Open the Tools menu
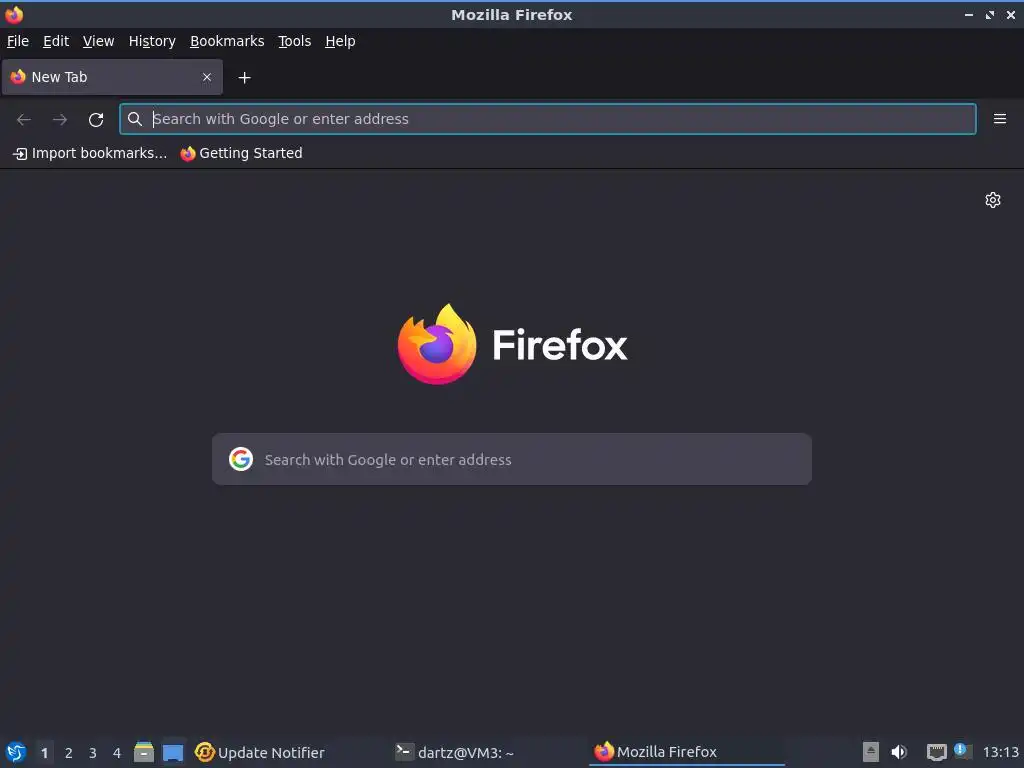This screenshot has width=1024, height=768. 295,41
